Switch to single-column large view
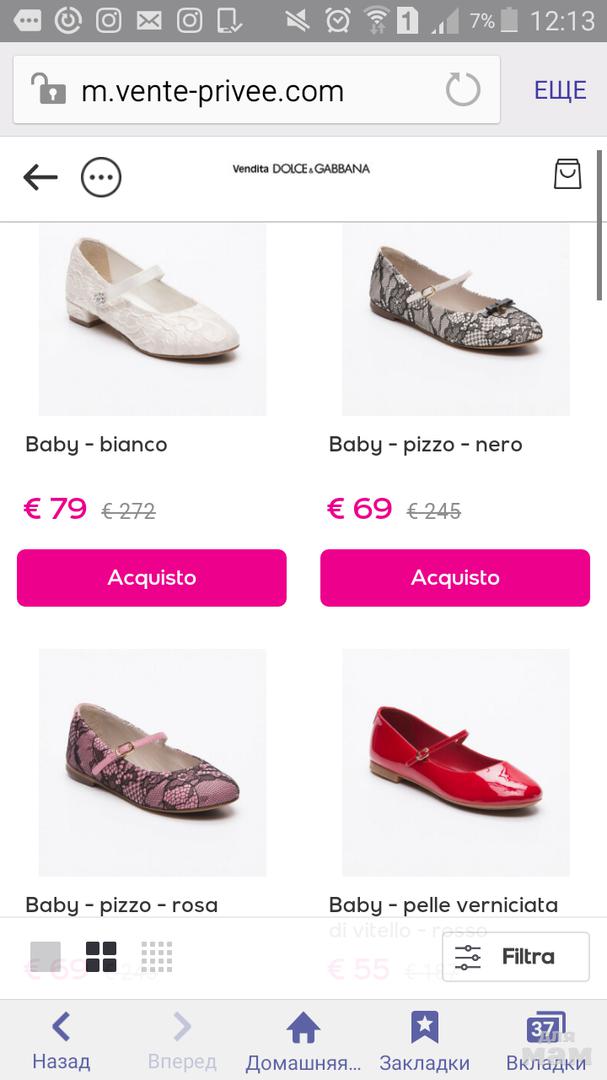The height and width of the screenshot is (1080, 607). coord(45,957)
